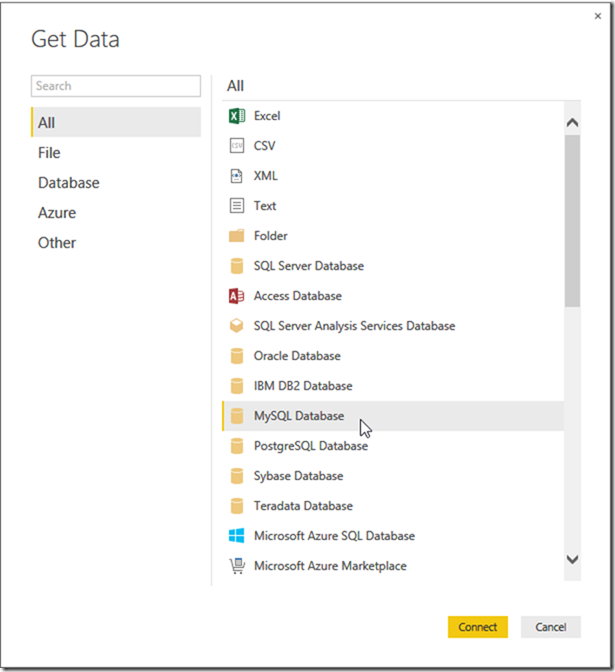Select the CSV data source text

click(x=264, y=146)
